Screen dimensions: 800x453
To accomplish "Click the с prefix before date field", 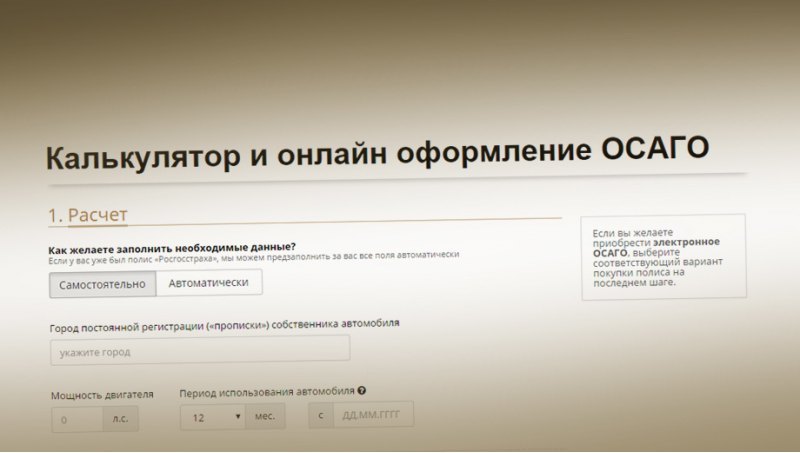I will (x=321, y=415).
